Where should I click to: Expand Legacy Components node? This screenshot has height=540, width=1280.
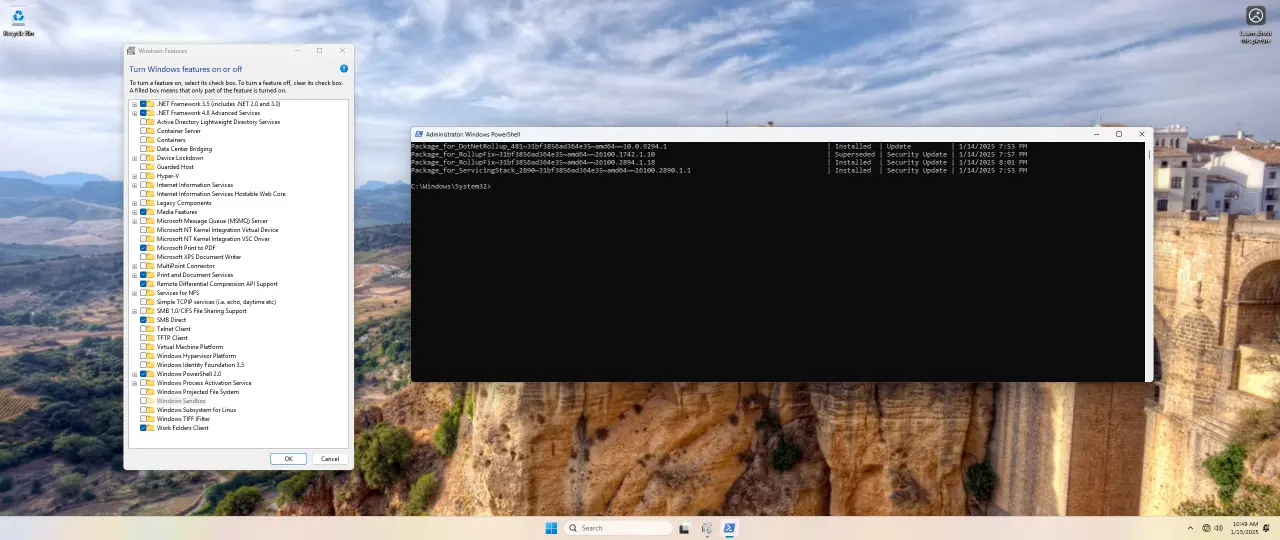[x=135, y=203]
